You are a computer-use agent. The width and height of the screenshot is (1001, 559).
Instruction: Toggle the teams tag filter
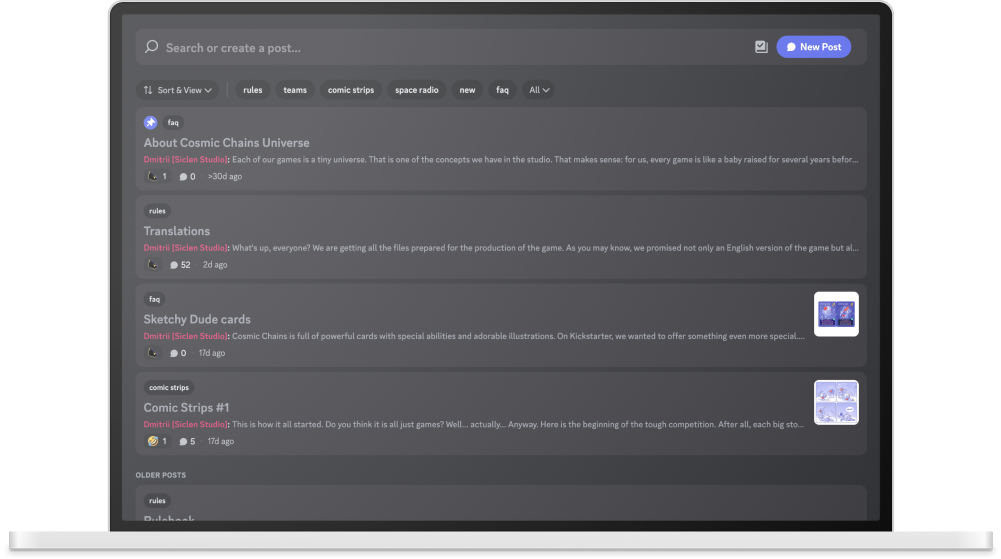[295, 90]
